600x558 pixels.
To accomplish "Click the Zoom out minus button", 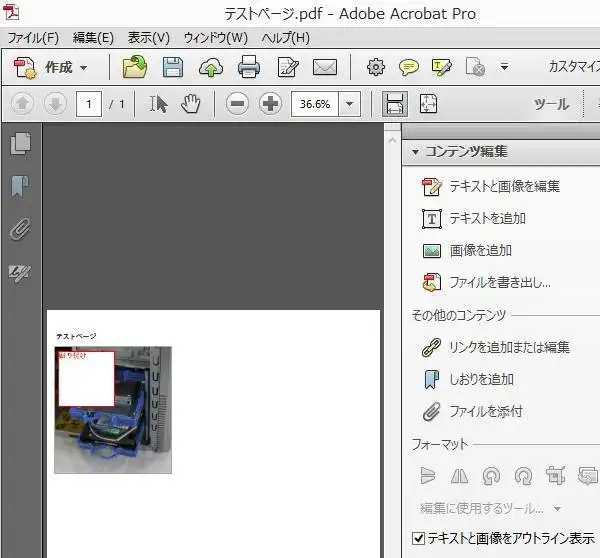I will pyautogui.click(x=237, y=104).
